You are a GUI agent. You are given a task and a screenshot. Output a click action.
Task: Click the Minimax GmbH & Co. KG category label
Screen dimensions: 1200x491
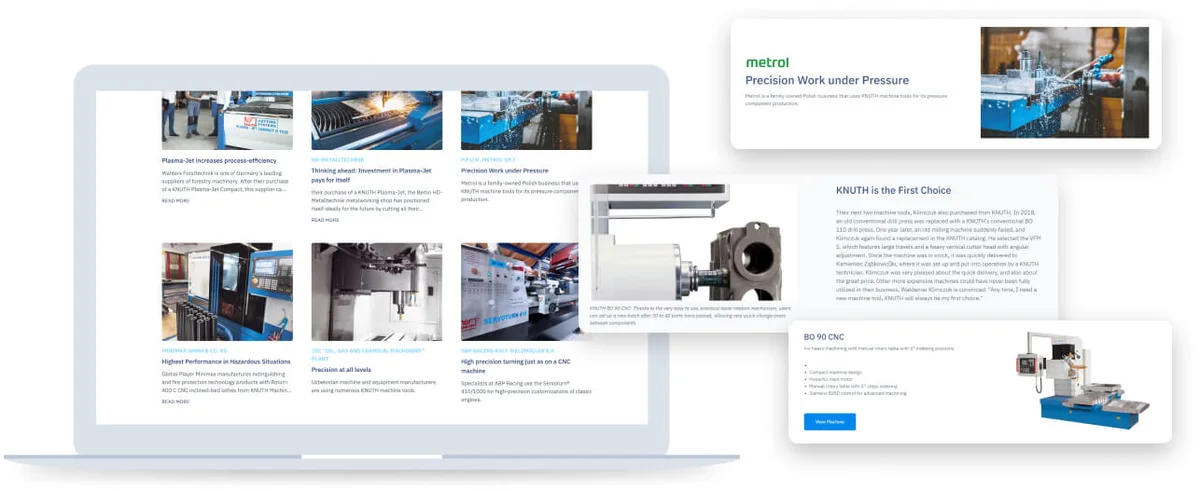tap(197, 350)
